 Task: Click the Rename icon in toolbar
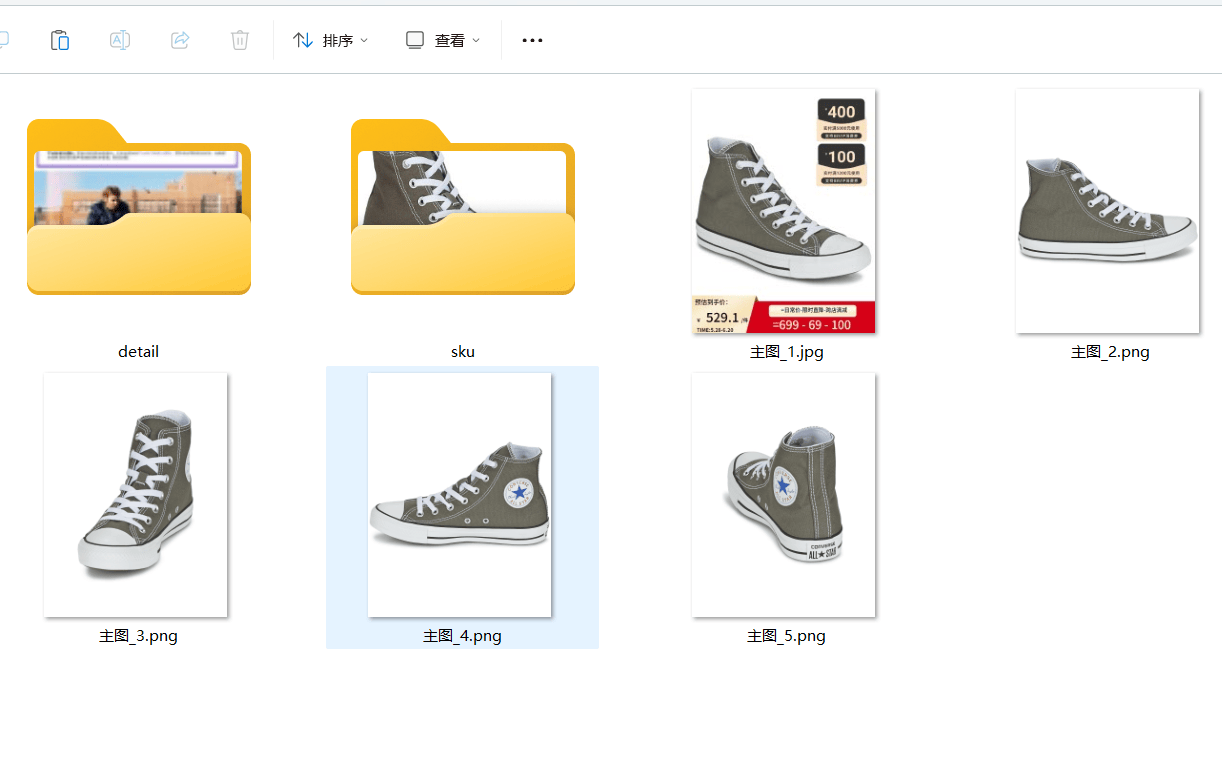(120, 40)
